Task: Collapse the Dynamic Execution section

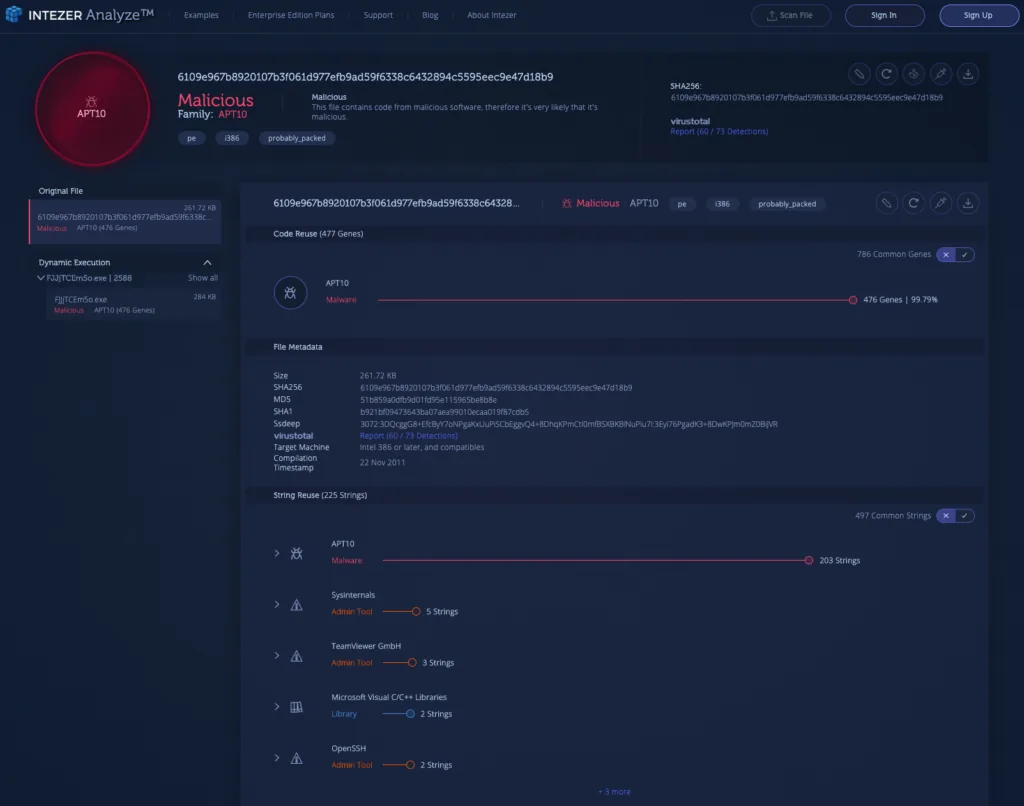Action: [x=207, y=263]
